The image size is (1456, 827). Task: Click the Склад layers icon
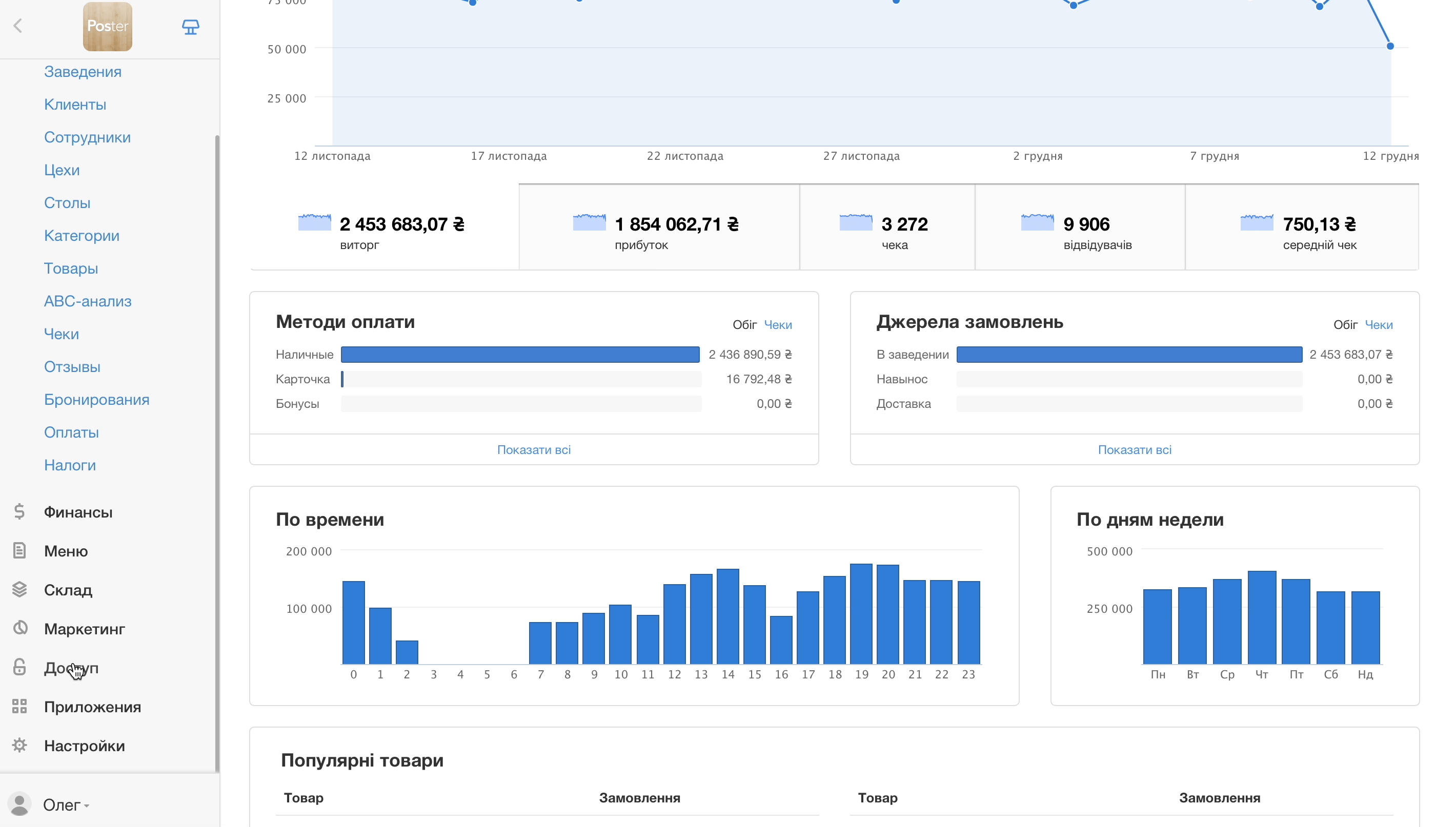click(19, 590)
